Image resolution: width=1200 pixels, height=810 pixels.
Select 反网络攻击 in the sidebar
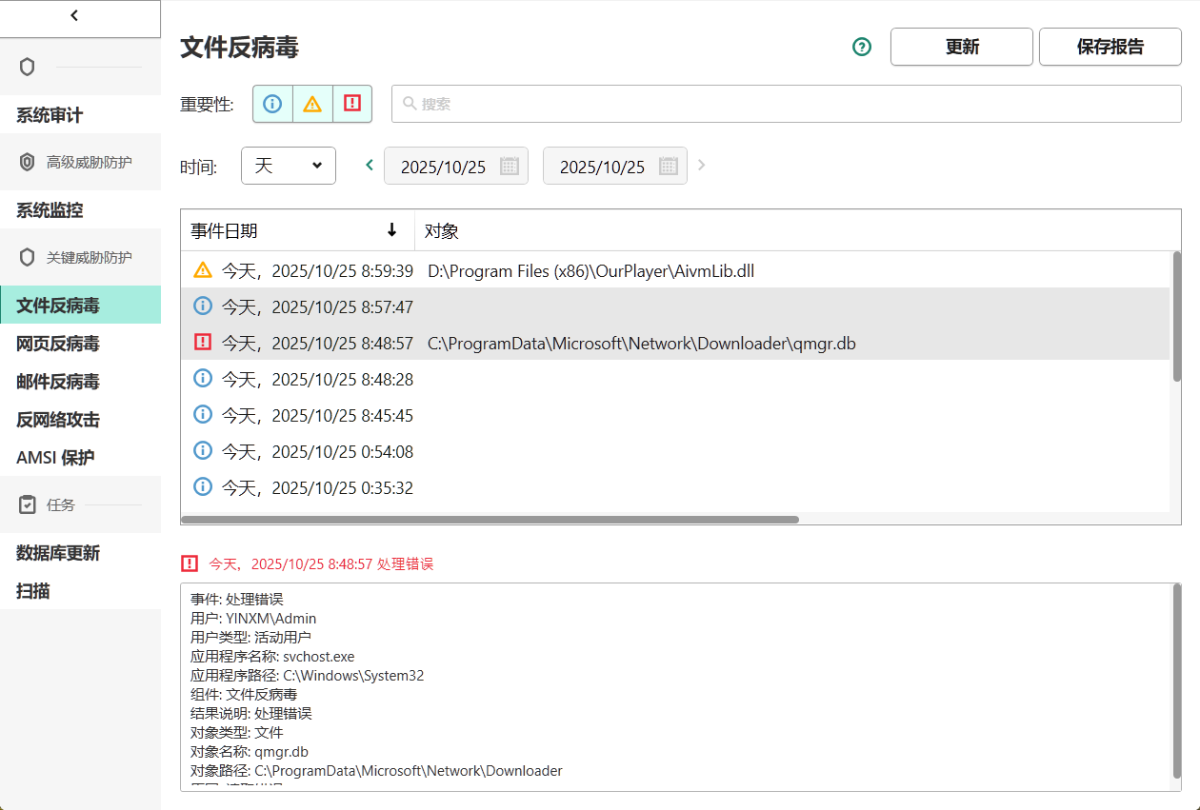click(x=58, y=419)
